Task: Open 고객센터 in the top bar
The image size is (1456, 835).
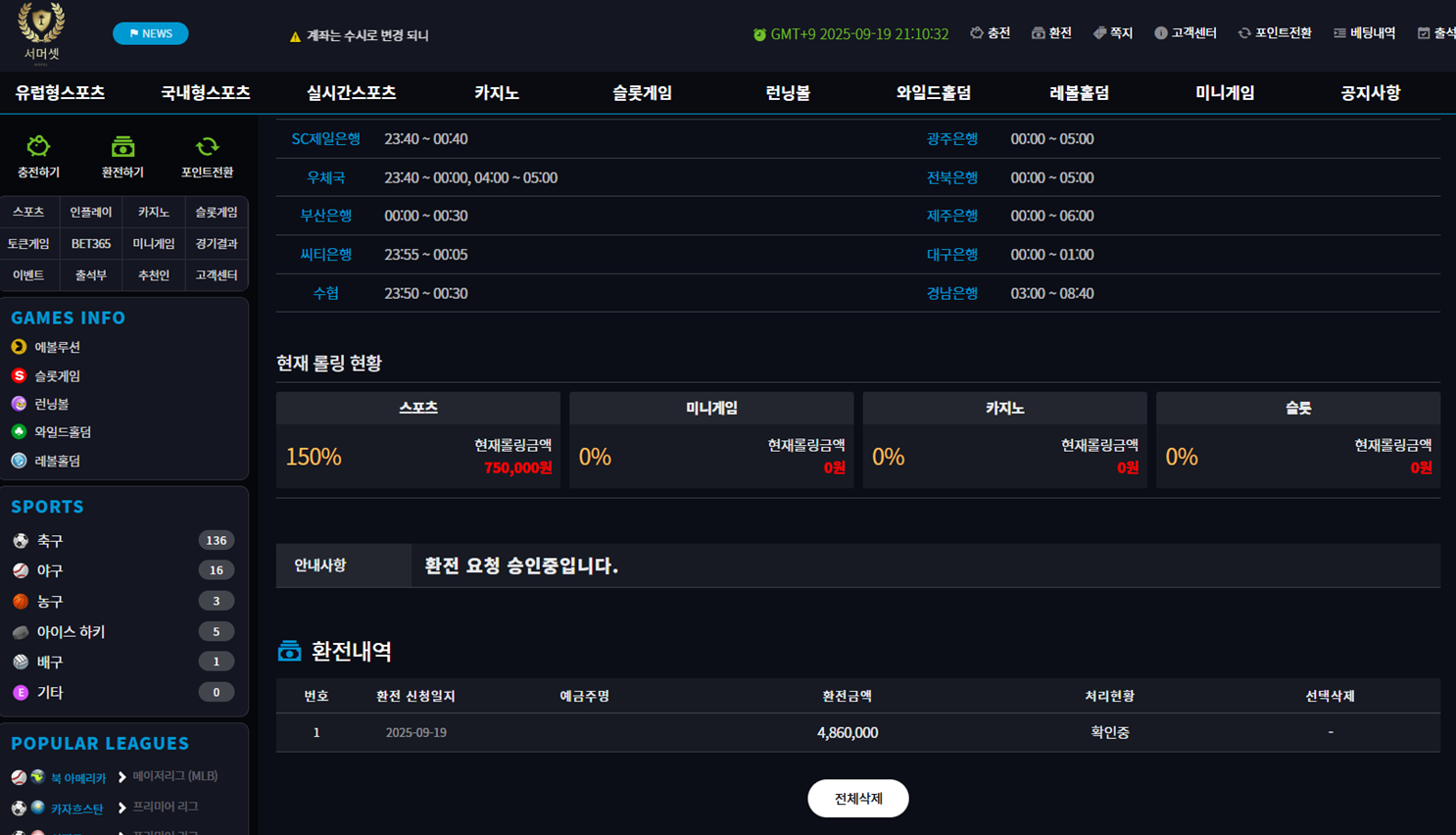Action: [x=1185, y=33]
